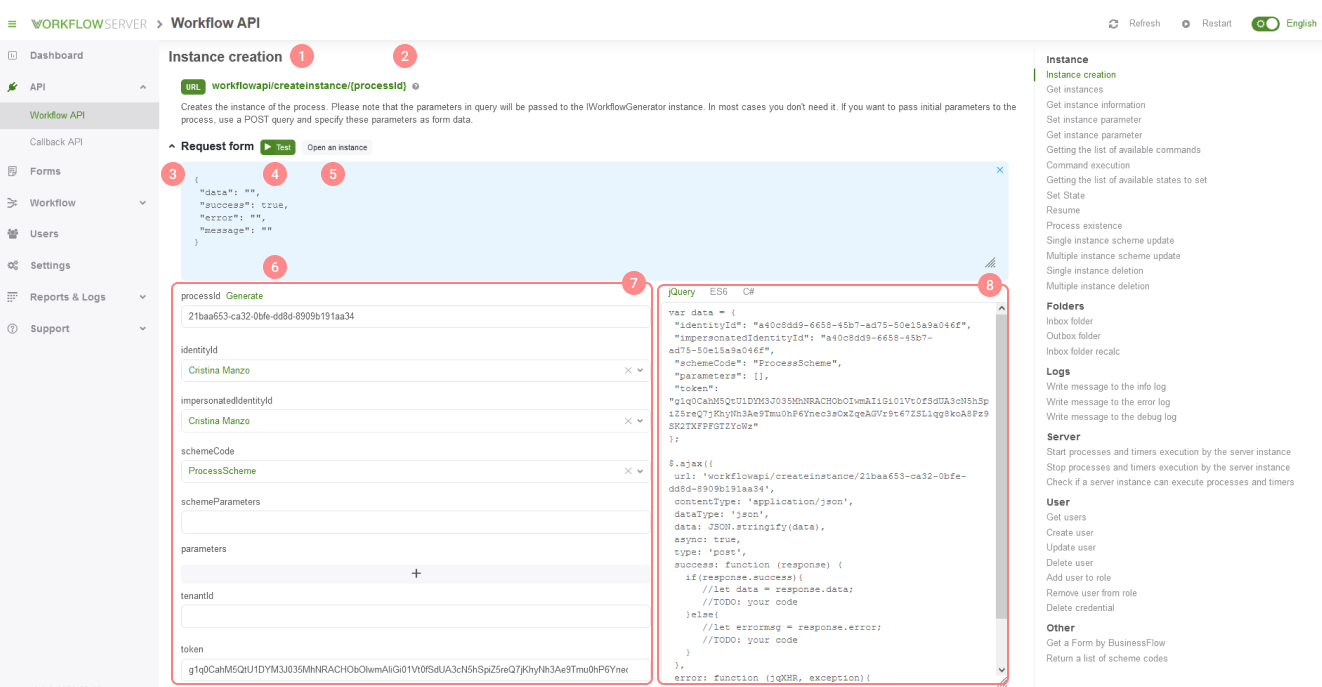
Task: Open Resume in right navigation
Action: click(x=1063, y=210)
